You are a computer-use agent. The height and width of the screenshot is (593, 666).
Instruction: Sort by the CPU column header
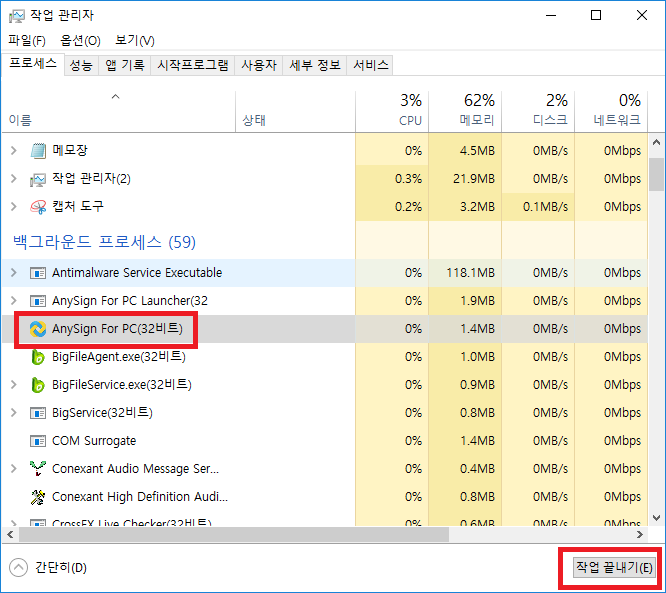click(392, 111)
